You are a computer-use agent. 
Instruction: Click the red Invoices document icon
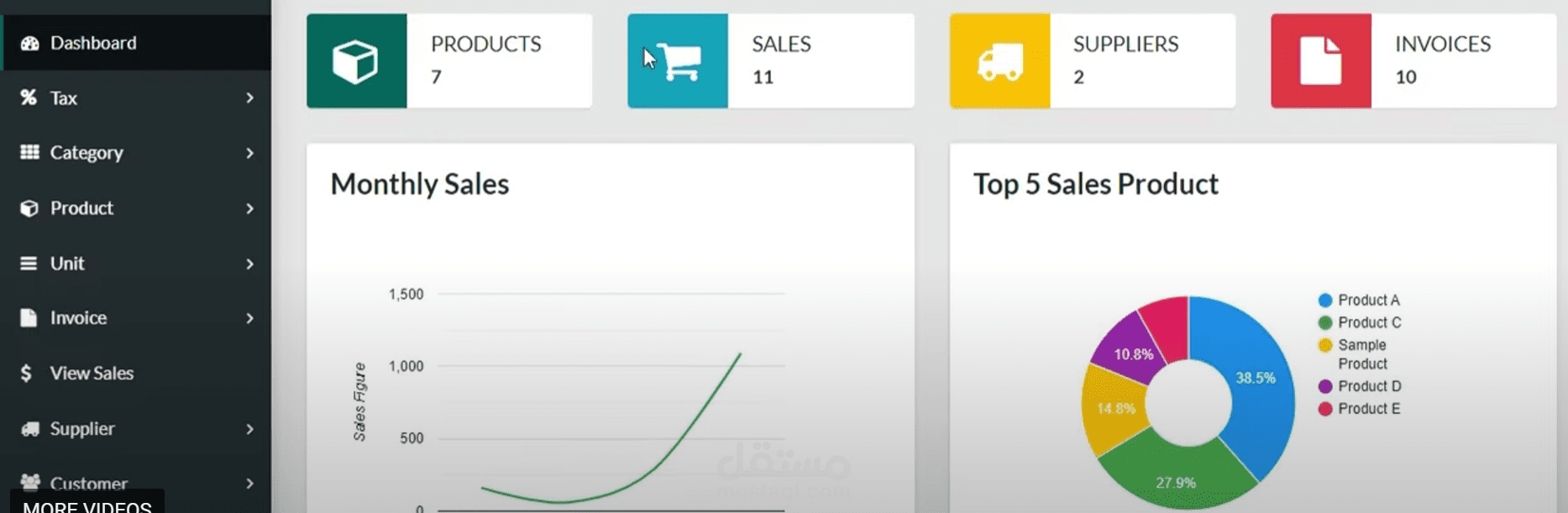pyautogui.click(x=1320, y=61)
